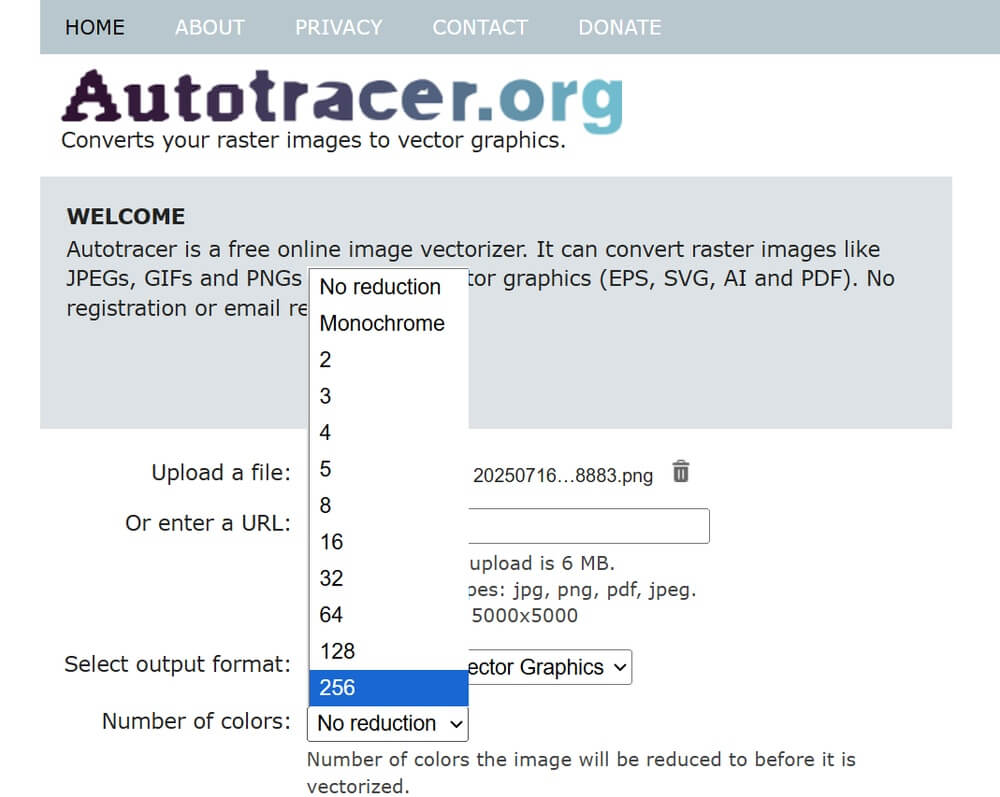This screenshot has height=797, width=1000.
Task: Select the 32 colors option
Action: point(388,578)
